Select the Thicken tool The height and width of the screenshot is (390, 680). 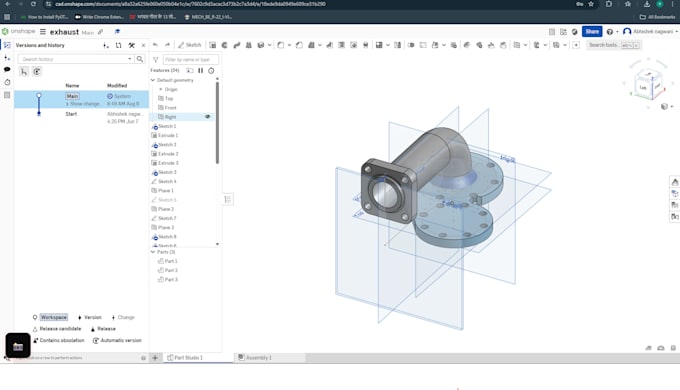click(x=261, y=45)
